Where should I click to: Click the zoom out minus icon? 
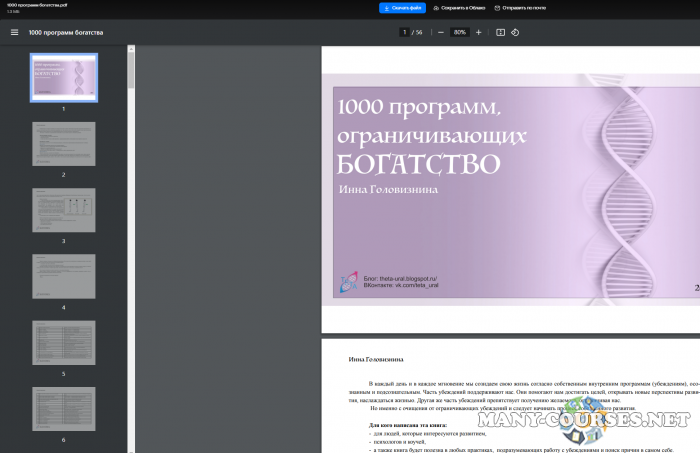[441, 32]
